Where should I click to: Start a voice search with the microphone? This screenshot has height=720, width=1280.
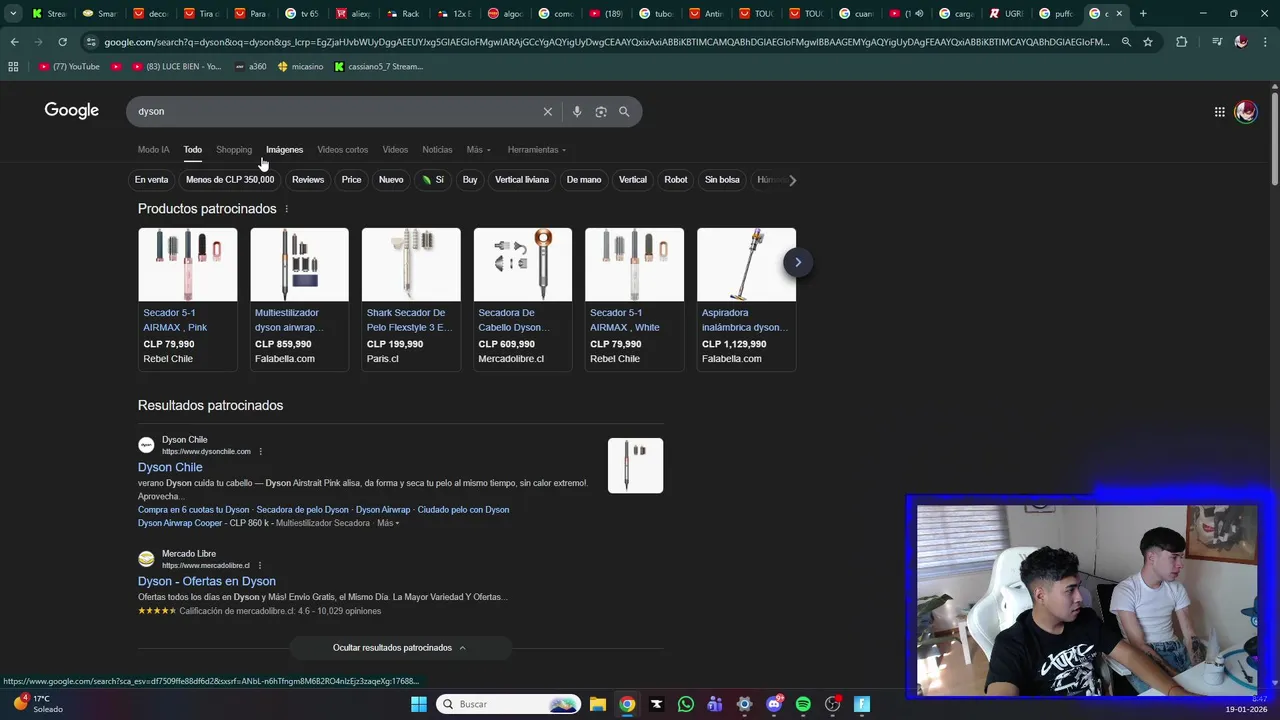point(577,111)
